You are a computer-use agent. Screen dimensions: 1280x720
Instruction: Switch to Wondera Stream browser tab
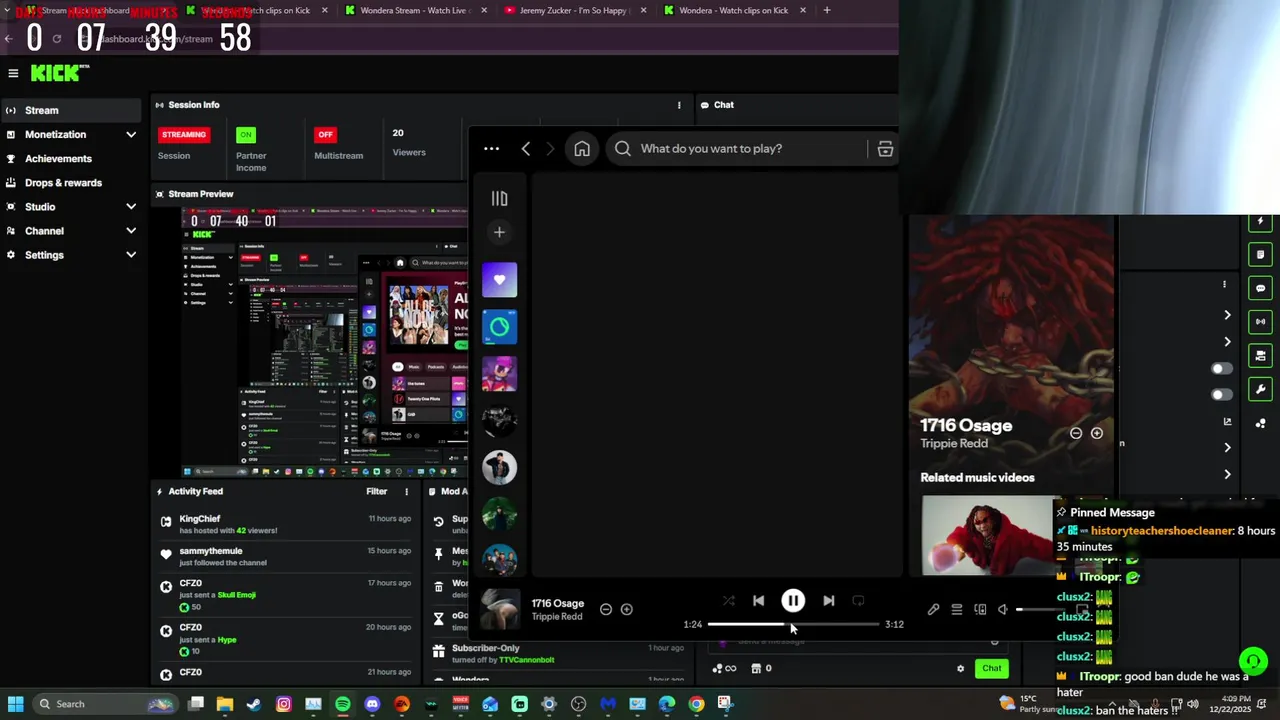[413, 10]
